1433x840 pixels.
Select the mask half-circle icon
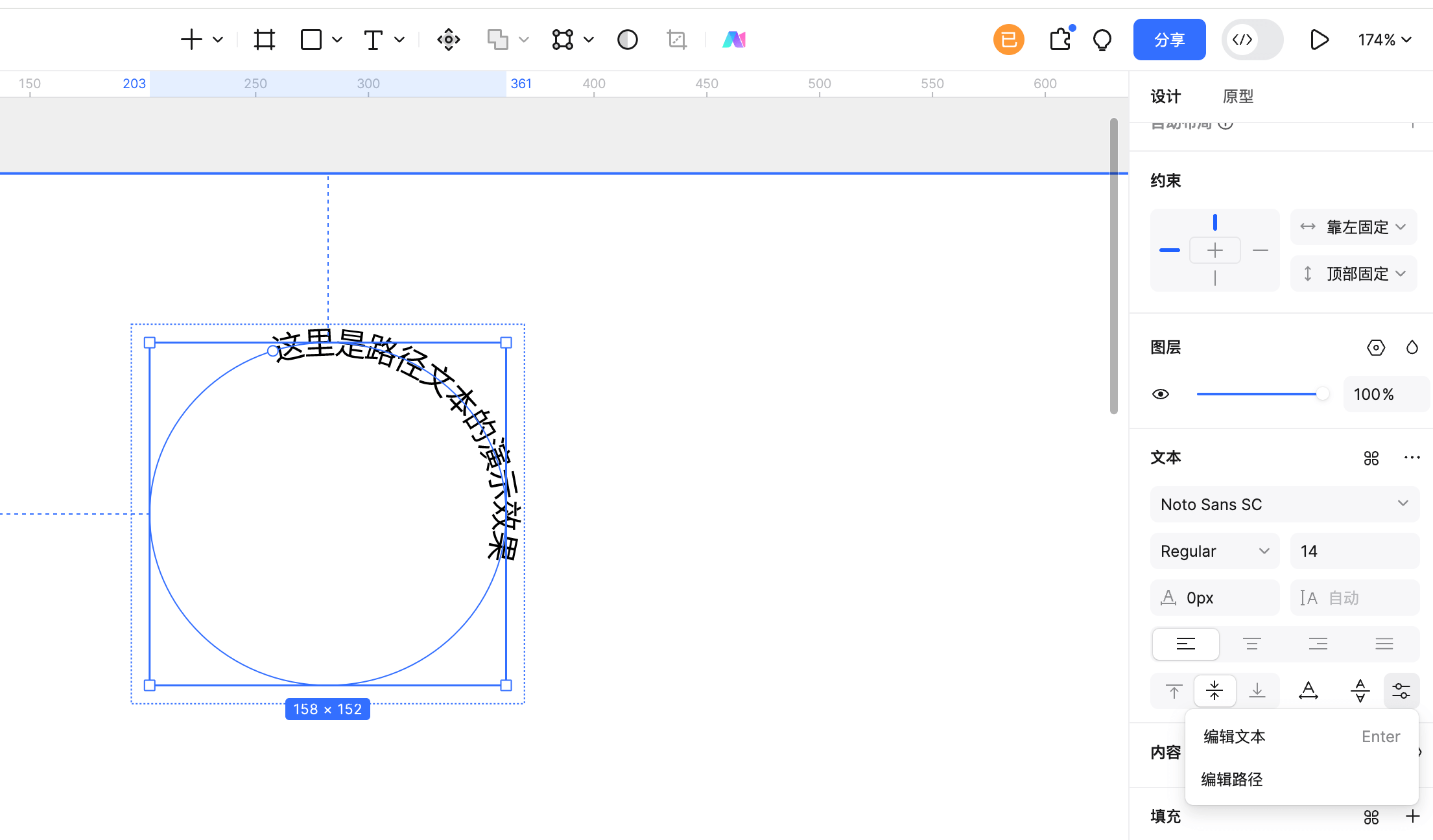pyautogui.click(x=627, y=40)
